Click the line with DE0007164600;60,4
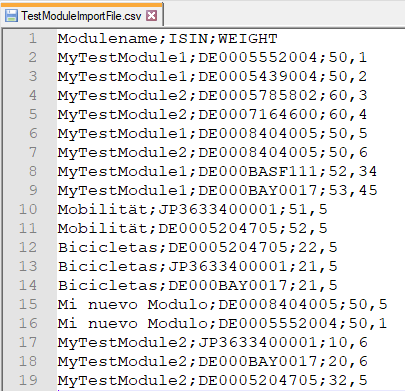Image resolution: width=405 pixels, height=391 pixels. (x=212, y=115)
